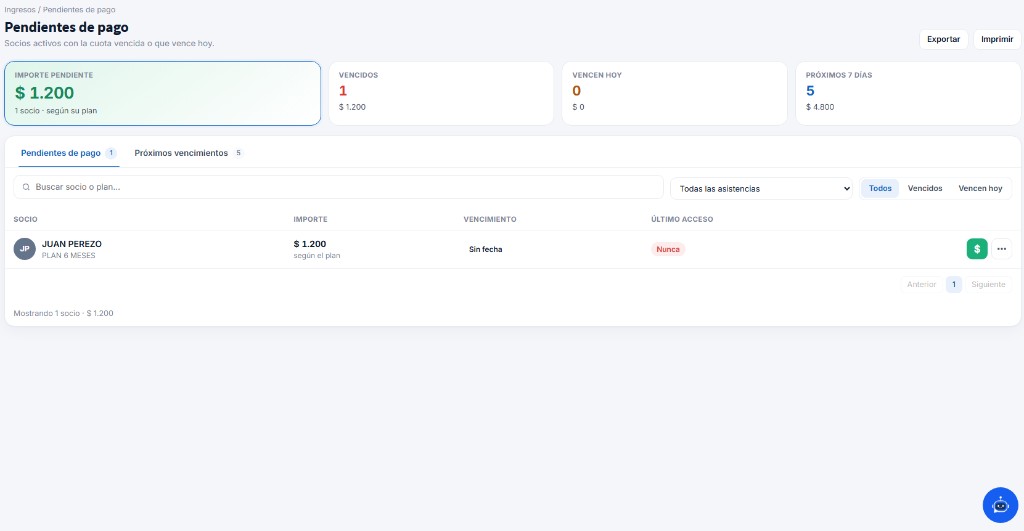Open the Próximos 7 días summary card
Screen dimensions: 1024x531
908,93
